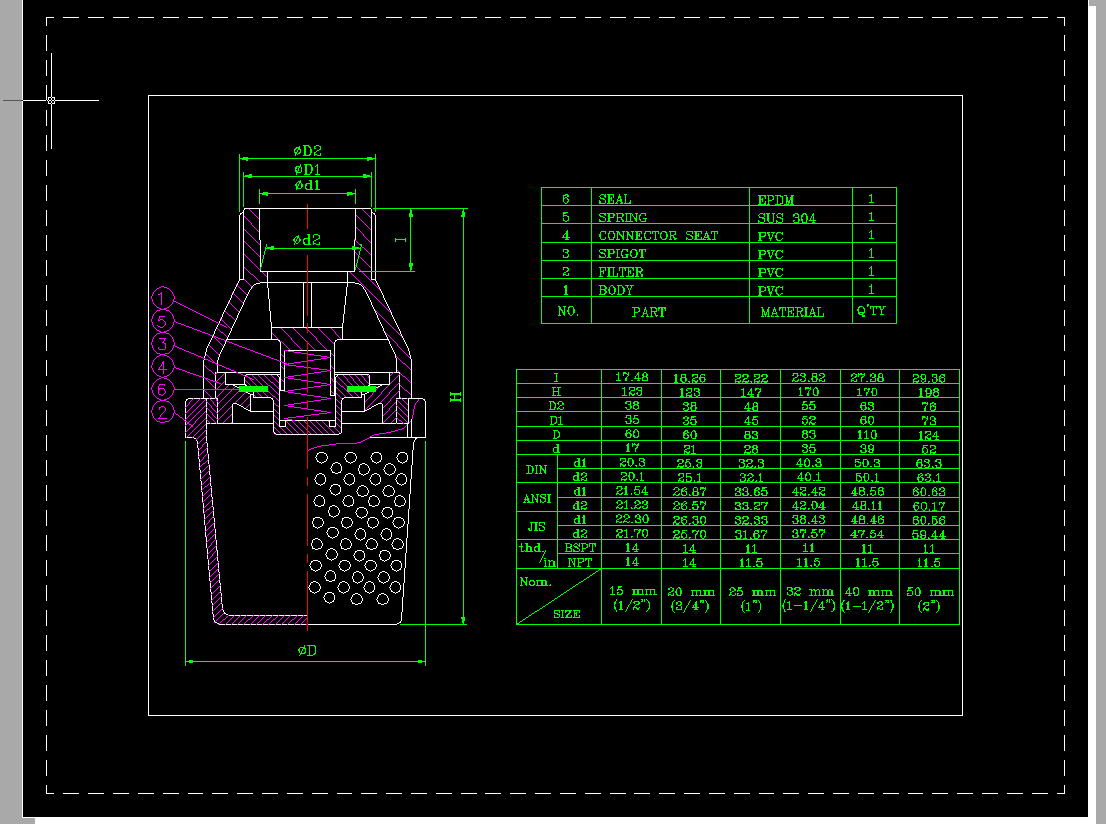The image size is (1106, 824).
Task: Click the 47.54 JIS d2 value
Action: [x=867, y=534]
